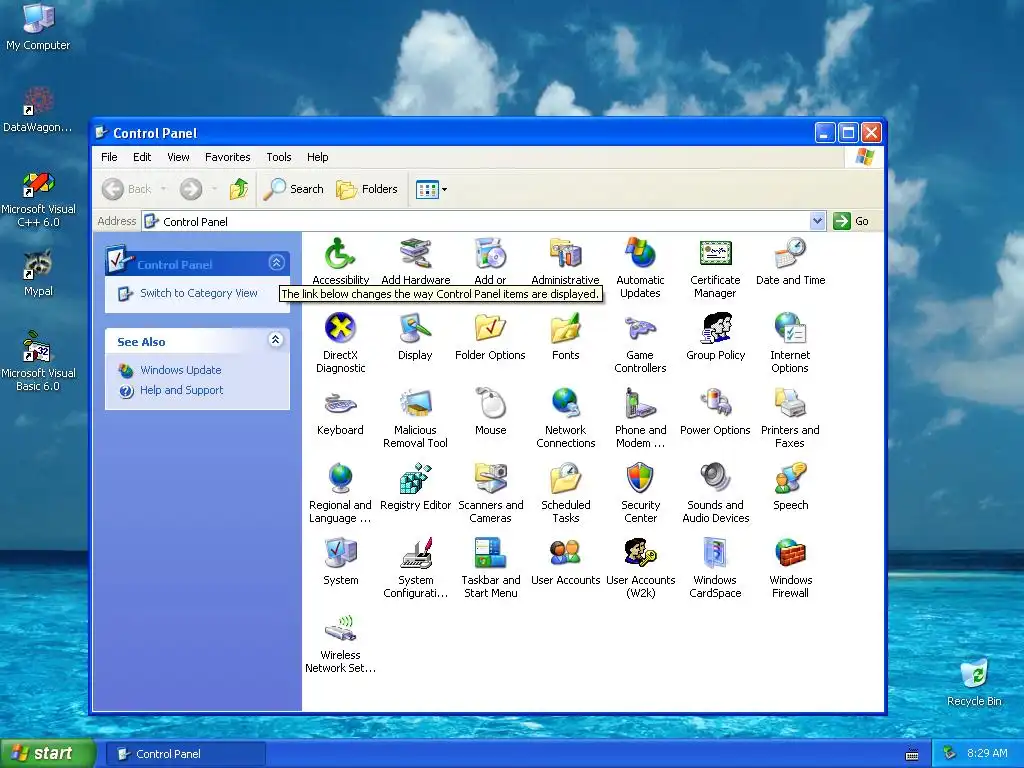
Task: Select the Mypal desktop shortcut
Action: (x=39, y=274)
